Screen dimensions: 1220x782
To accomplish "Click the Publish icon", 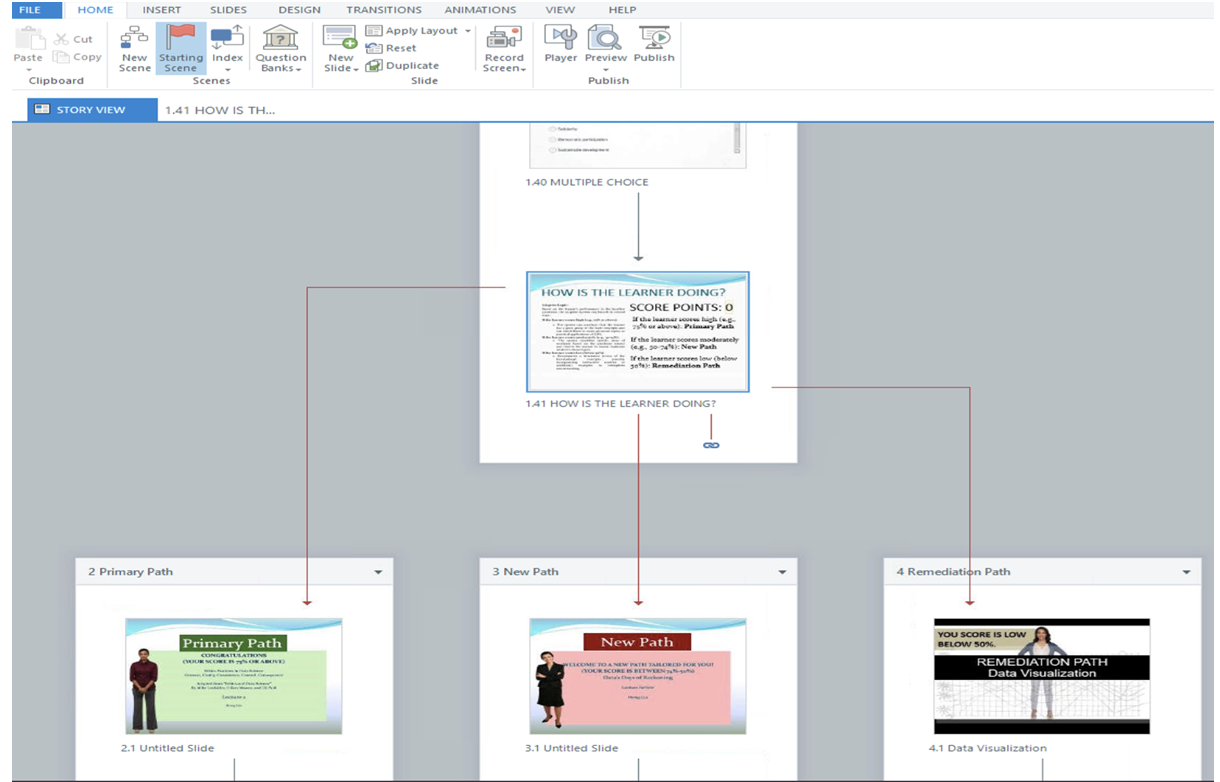I will pos(654,39).
